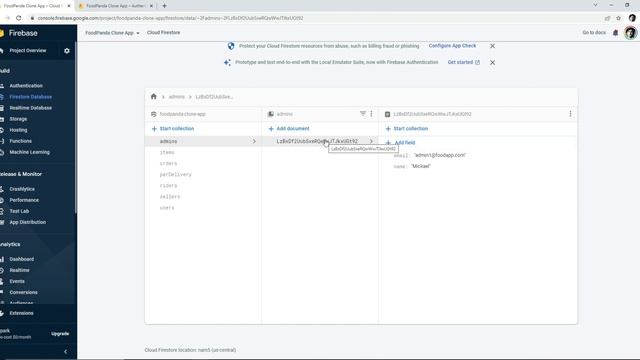This screenshot has width=640, height=360.
Task: Click Add field button
Action: tap(400, 143)
